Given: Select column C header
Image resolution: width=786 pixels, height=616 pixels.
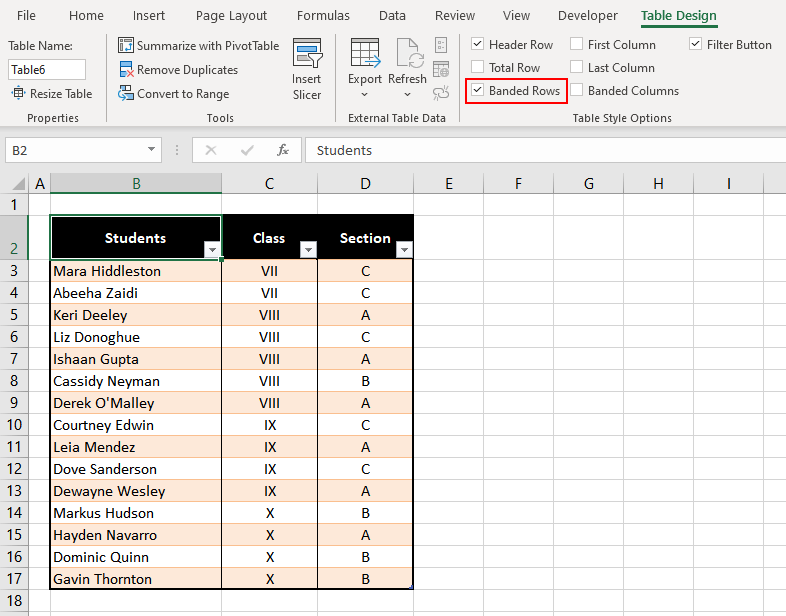Looking at the screenshot, I should [x=270, y=183].
